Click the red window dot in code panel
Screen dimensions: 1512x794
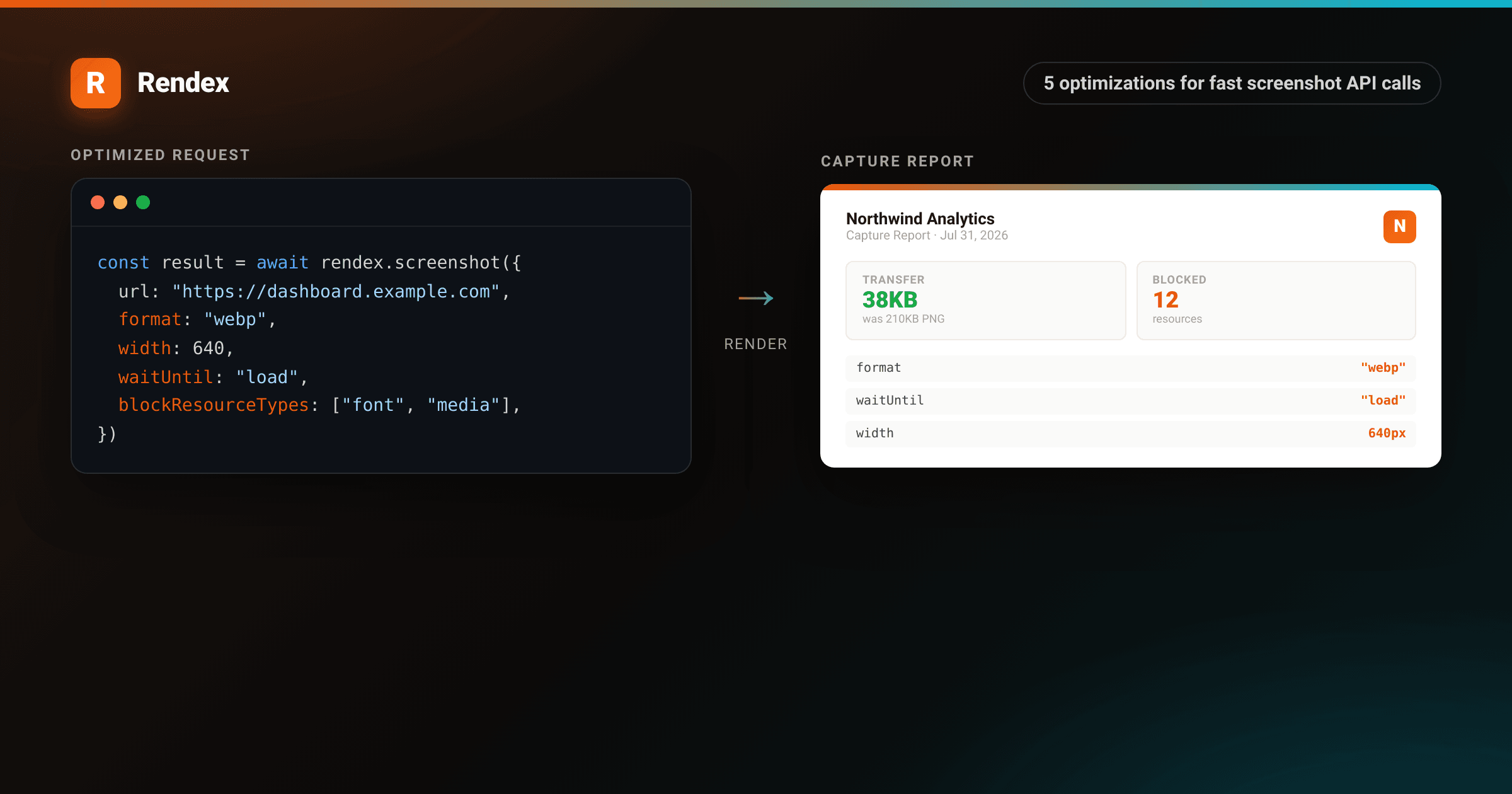pos(98,202)
